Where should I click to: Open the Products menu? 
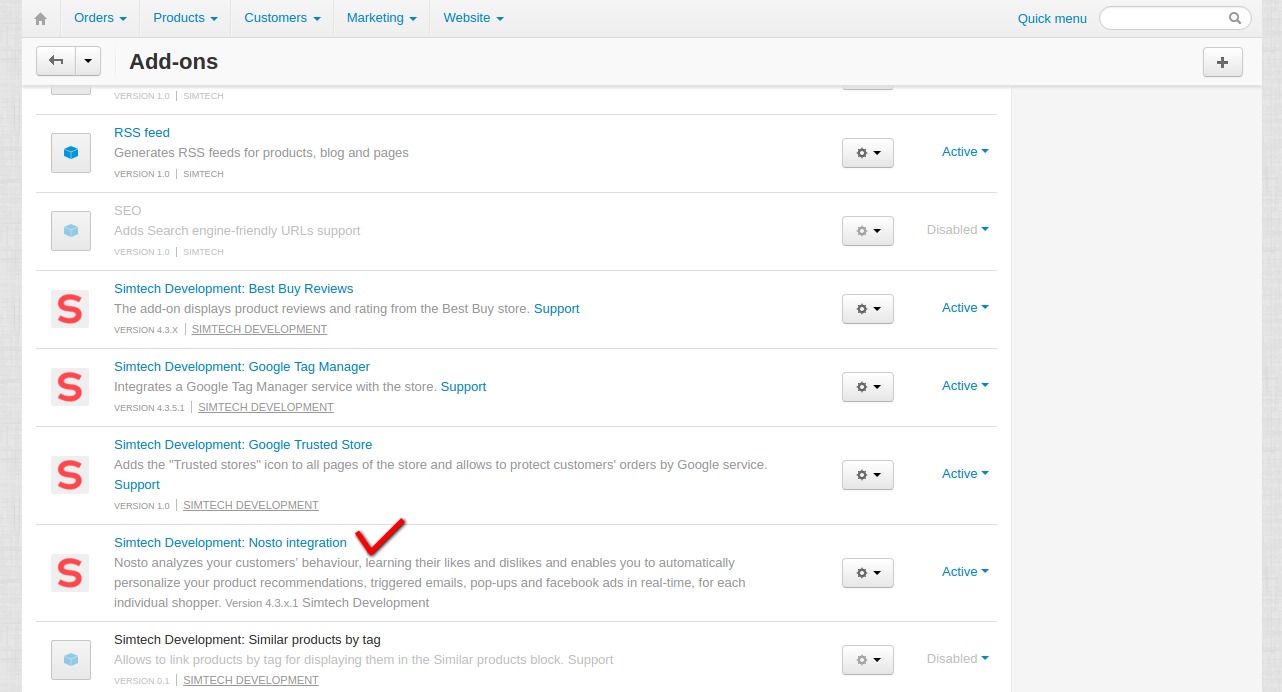(x=185, y=18)
